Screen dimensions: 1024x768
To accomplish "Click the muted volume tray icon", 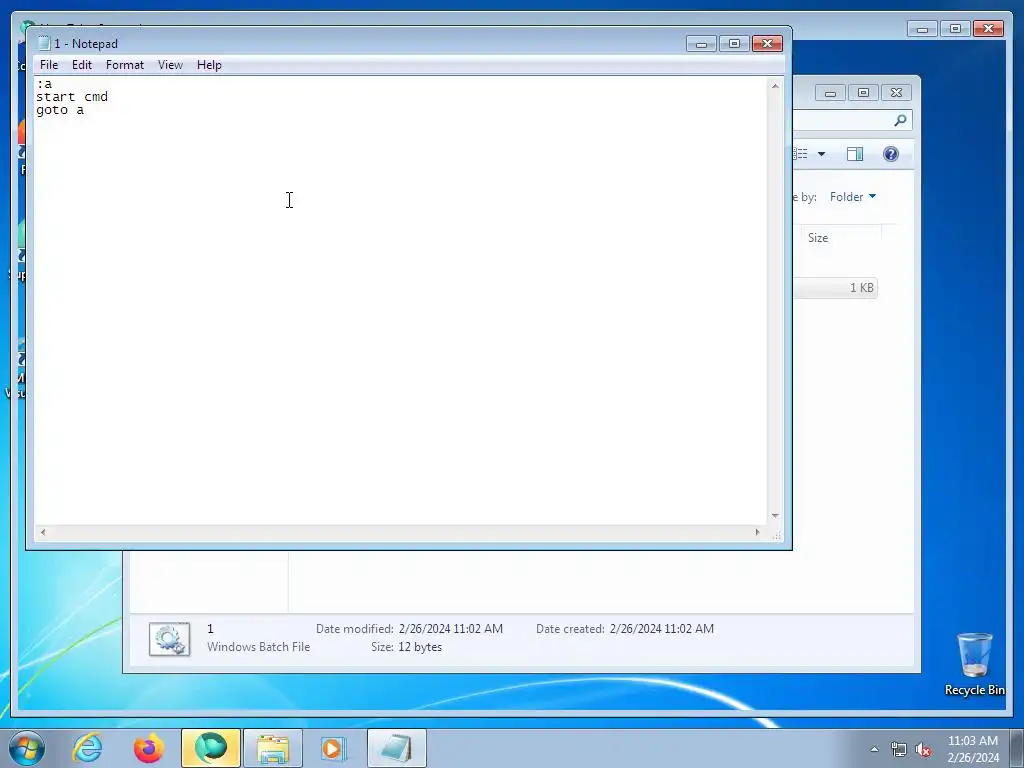I will 923,749.
